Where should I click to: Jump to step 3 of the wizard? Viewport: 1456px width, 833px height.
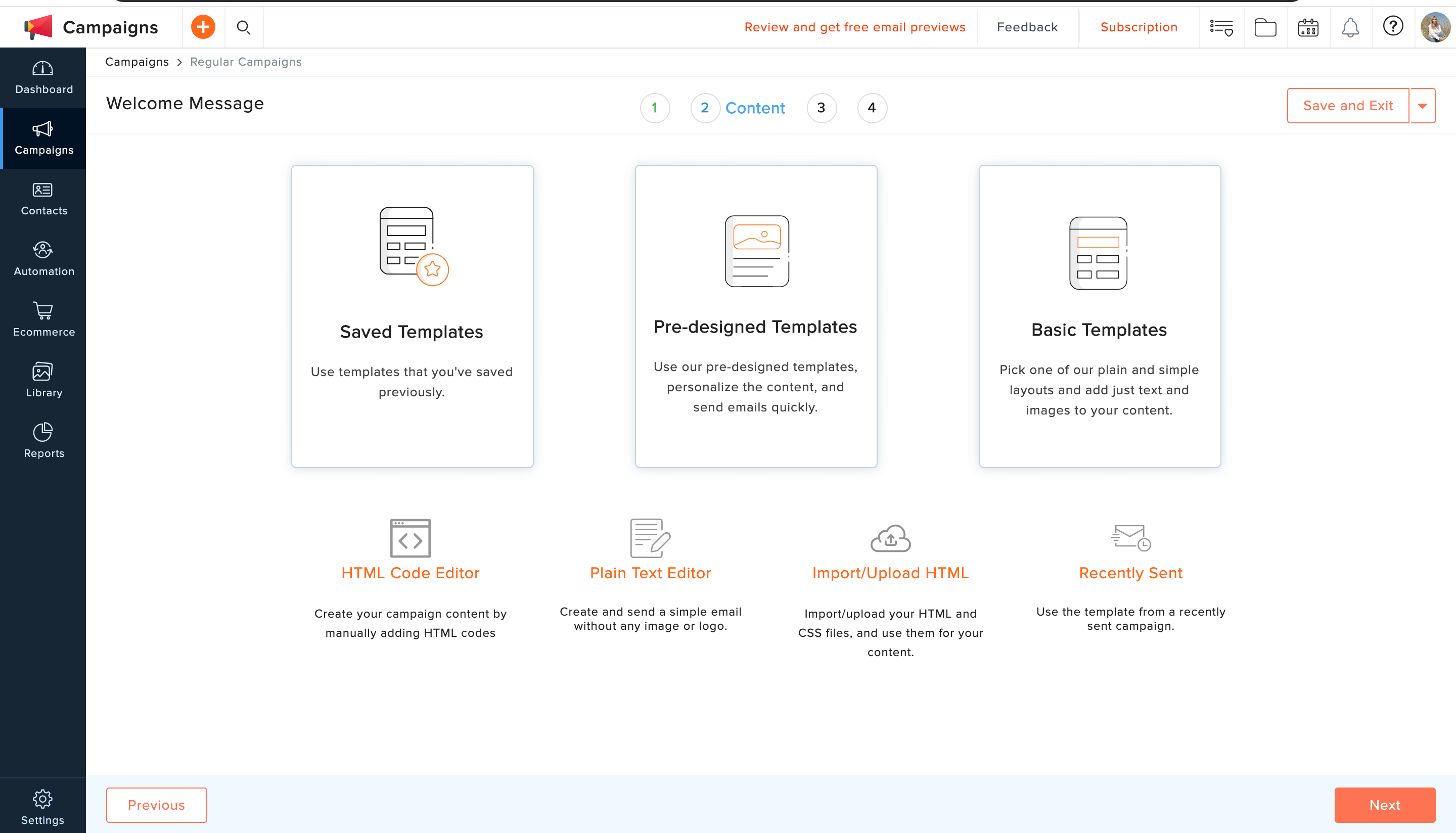coord(822,108)
